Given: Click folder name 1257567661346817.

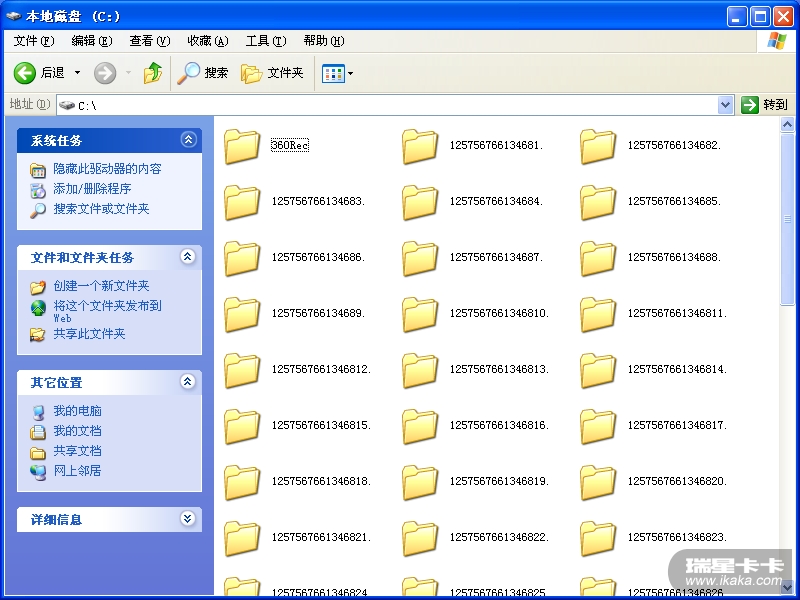Looking at the screenshot, I should pyautogui.click(x=677, y=425).
